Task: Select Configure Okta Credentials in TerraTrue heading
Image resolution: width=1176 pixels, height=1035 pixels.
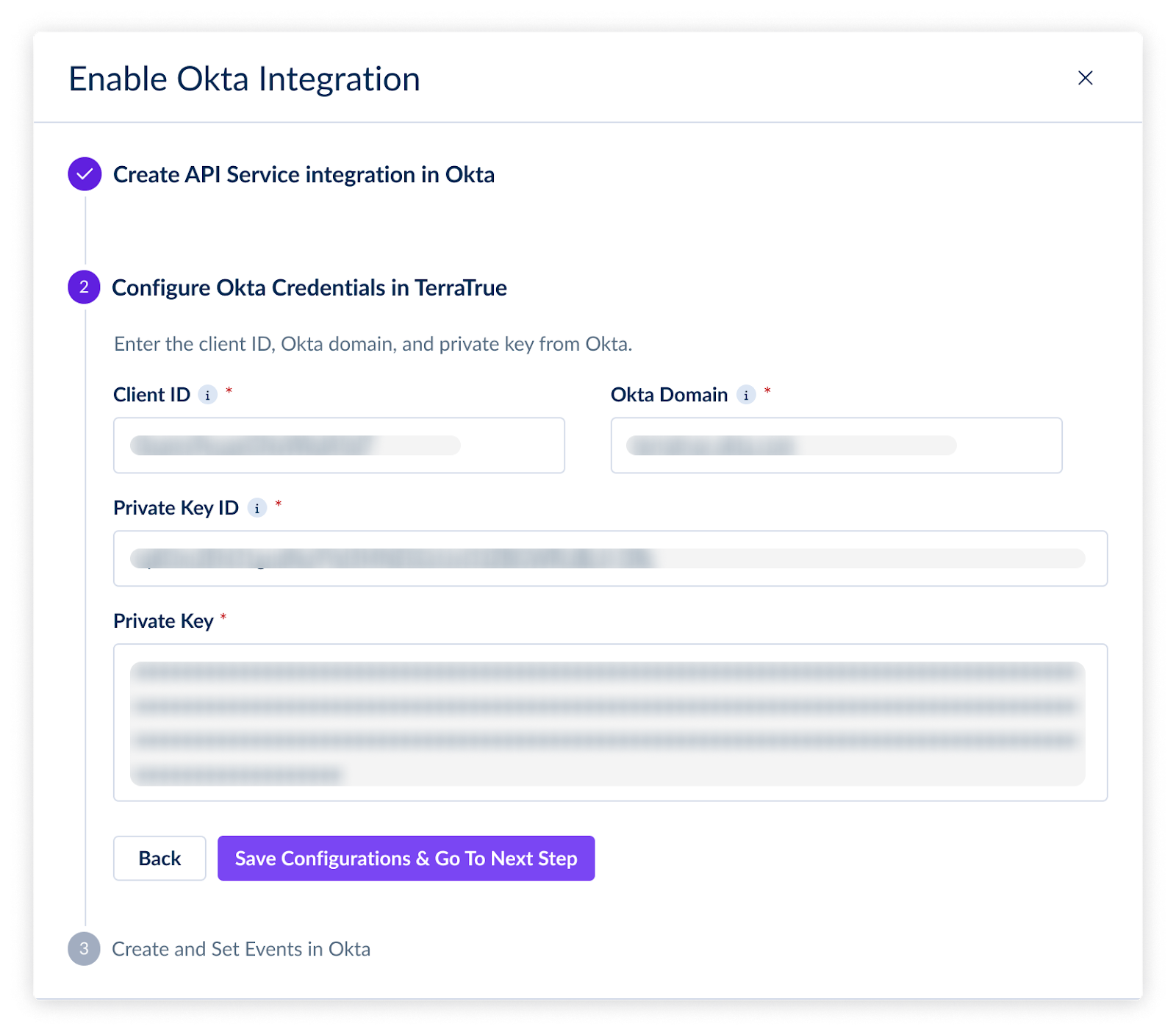Action: coord(309,287)
